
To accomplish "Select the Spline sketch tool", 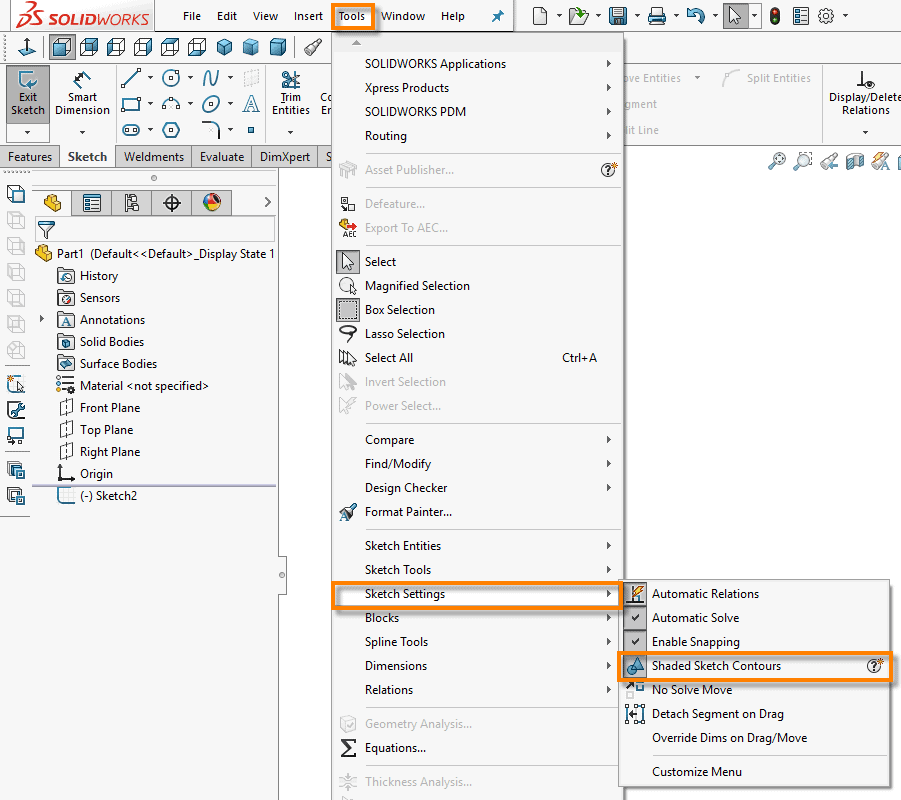I will [211, 78].
